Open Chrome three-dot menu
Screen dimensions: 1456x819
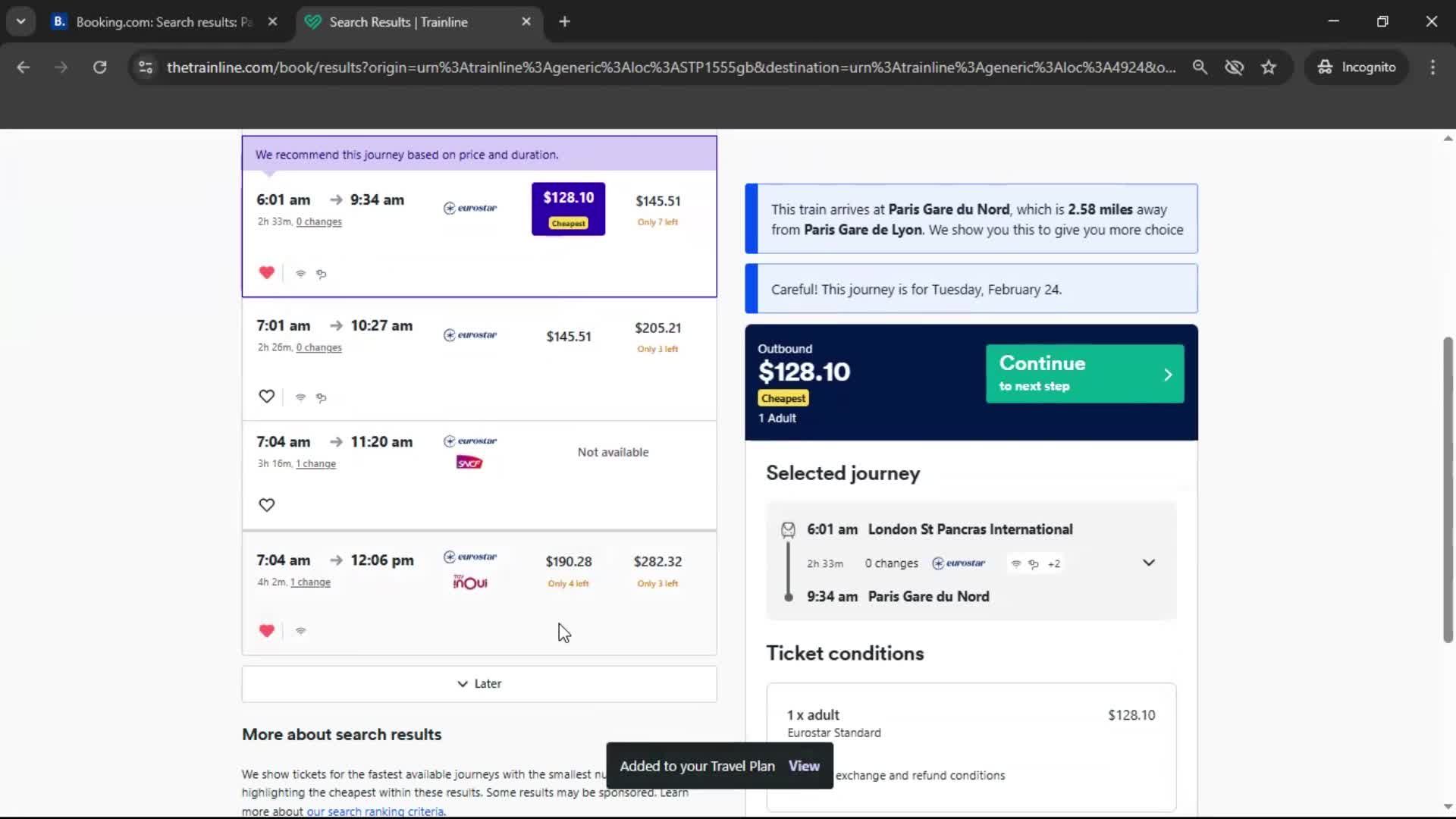pos(1432,67)
